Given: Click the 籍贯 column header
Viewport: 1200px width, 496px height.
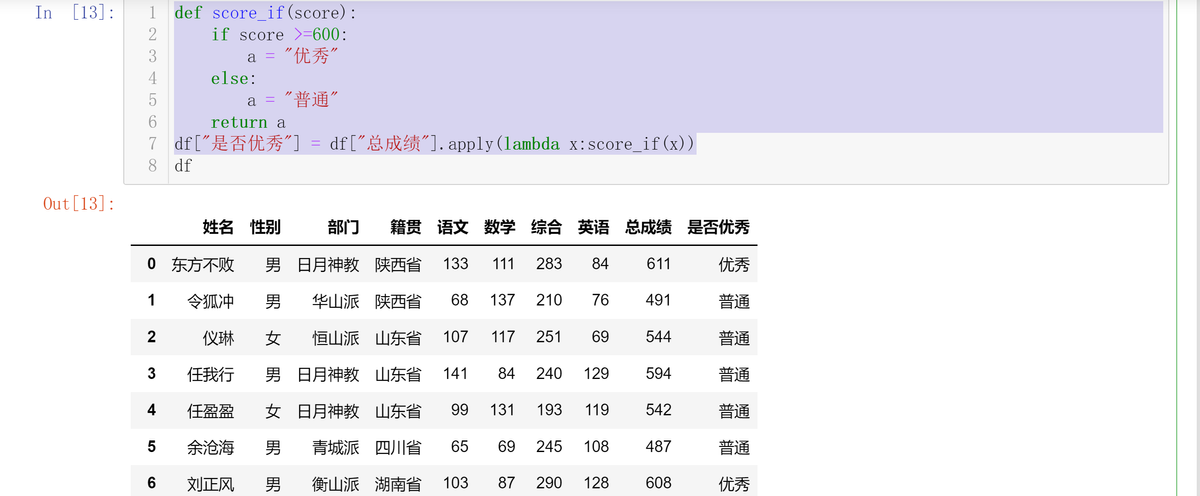Looking at the screenshot, I should point(405,228).
